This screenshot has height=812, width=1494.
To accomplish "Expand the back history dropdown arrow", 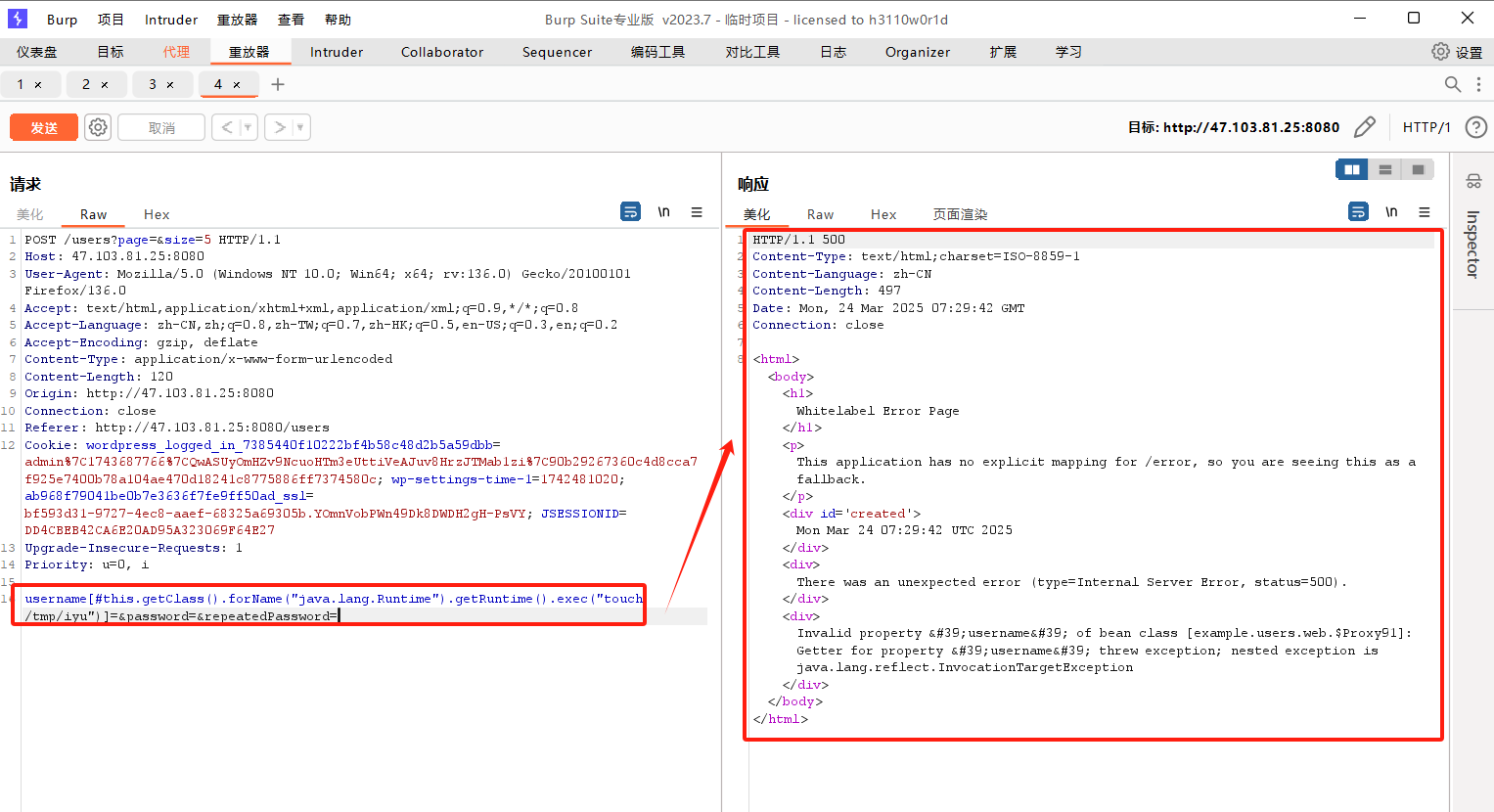I will 248,127.
